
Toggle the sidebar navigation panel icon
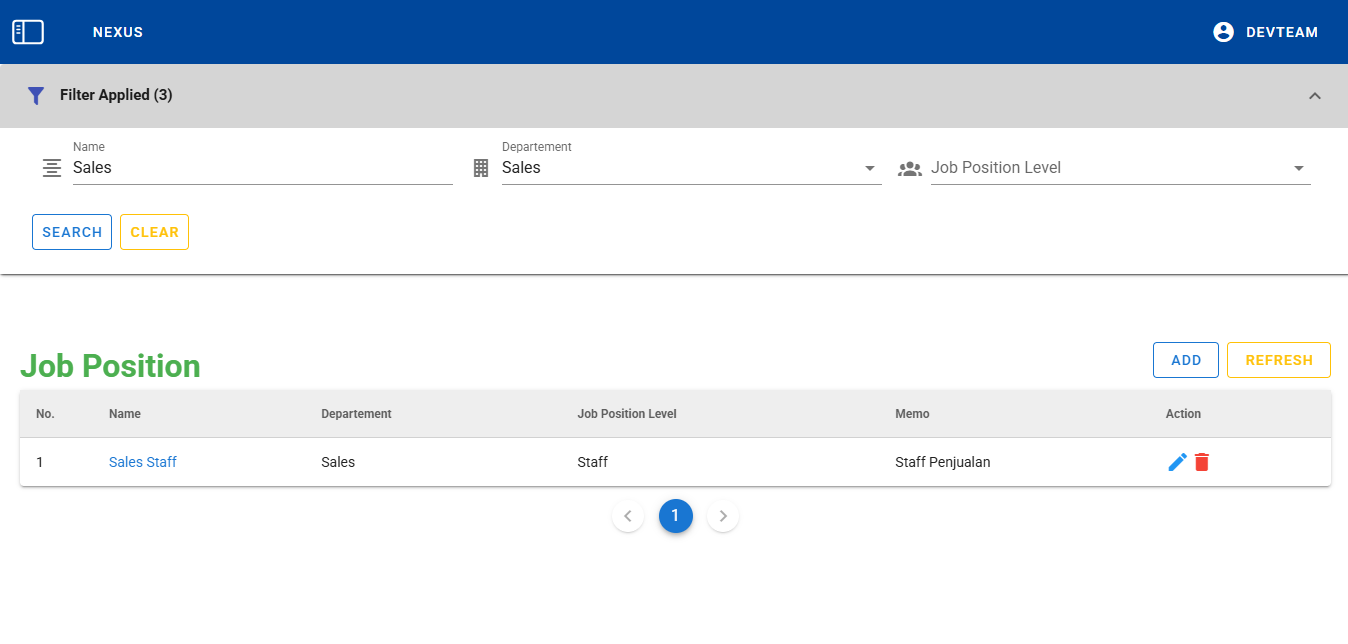click(x=28, y=32)
